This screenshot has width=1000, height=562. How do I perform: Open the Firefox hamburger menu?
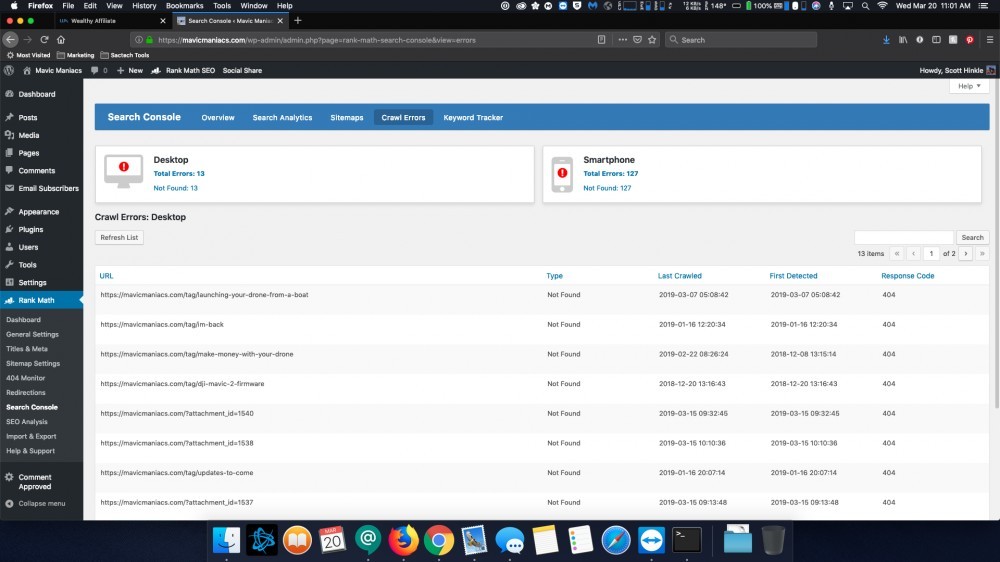[x=990, y=40]
